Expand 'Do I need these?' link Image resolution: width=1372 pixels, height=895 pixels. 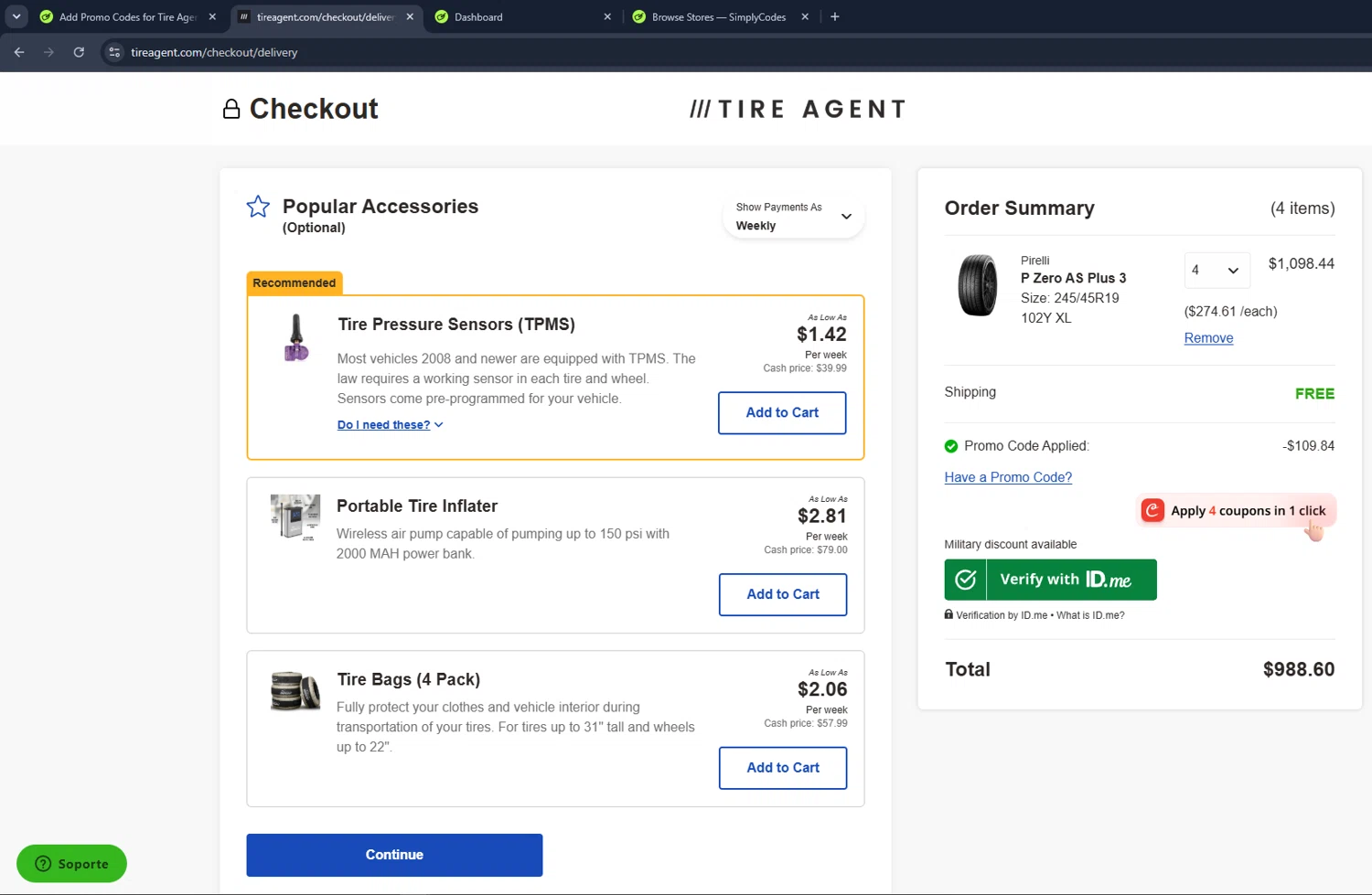click(x=391, y=425)
